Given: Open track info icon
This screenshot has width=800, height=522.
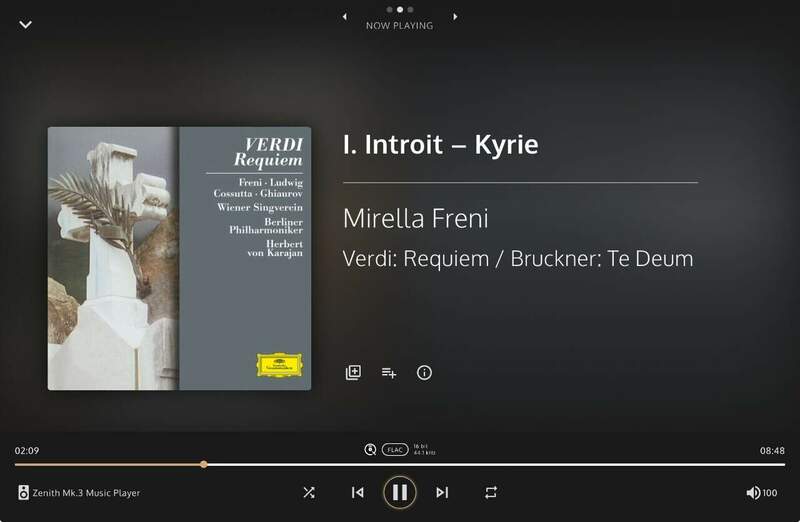Looking at the screenshot, I should [x=424, y=372].
